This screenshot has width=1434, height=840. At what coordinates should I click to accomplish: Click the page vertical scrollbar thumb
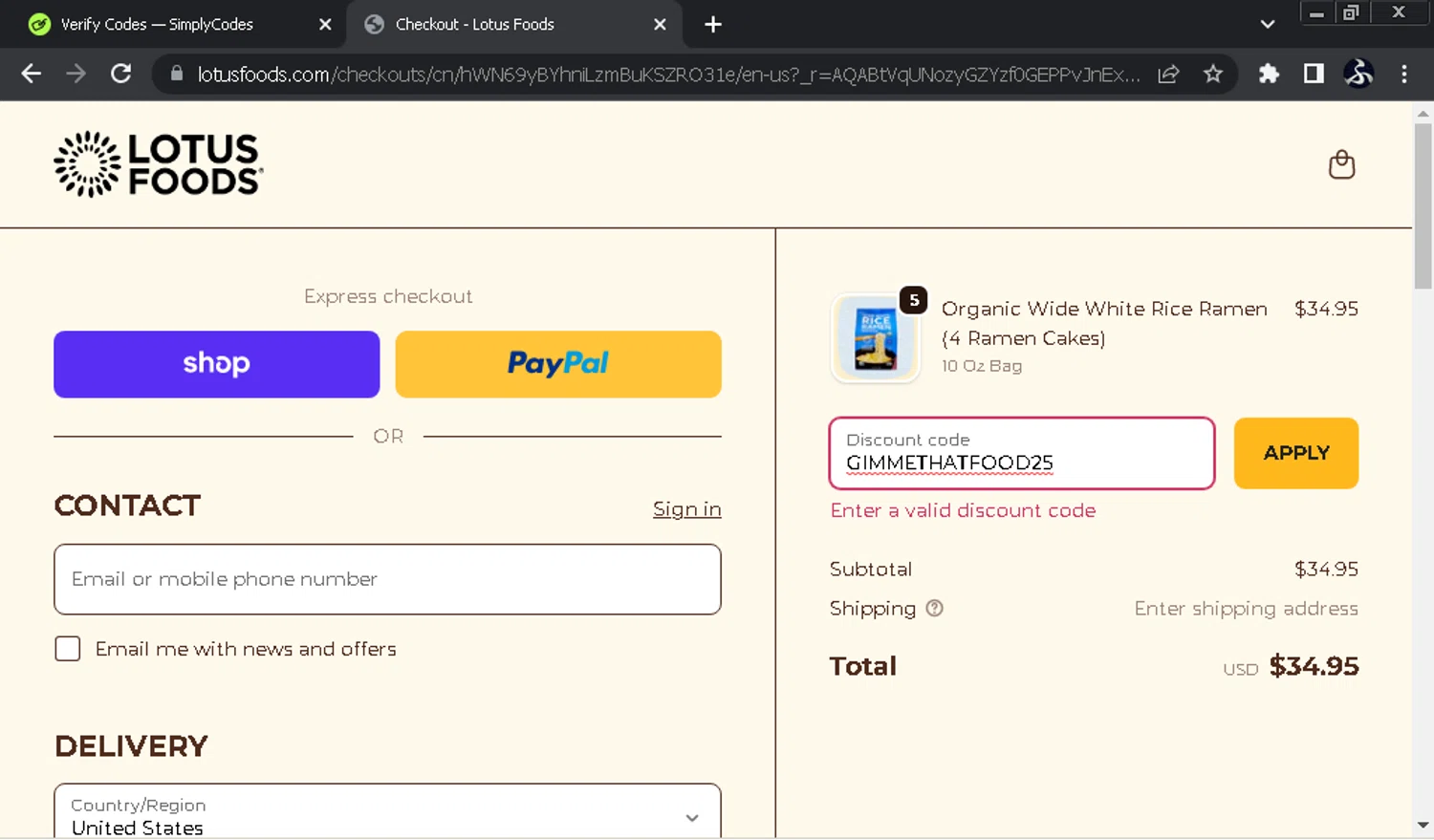pyautogui.click(x=1423, y=205)
